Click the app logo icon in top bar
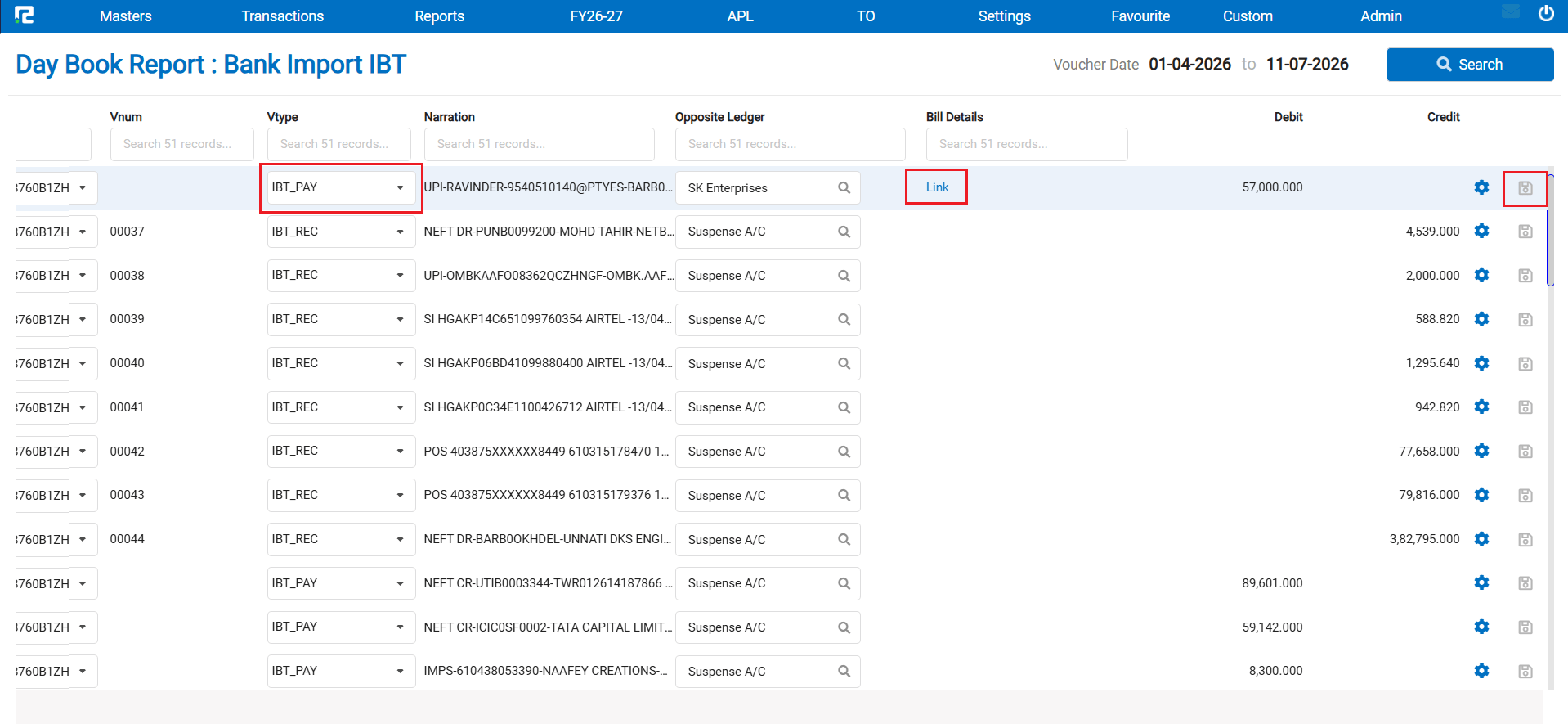This screenshot has height=724, width=1568. 25,15
